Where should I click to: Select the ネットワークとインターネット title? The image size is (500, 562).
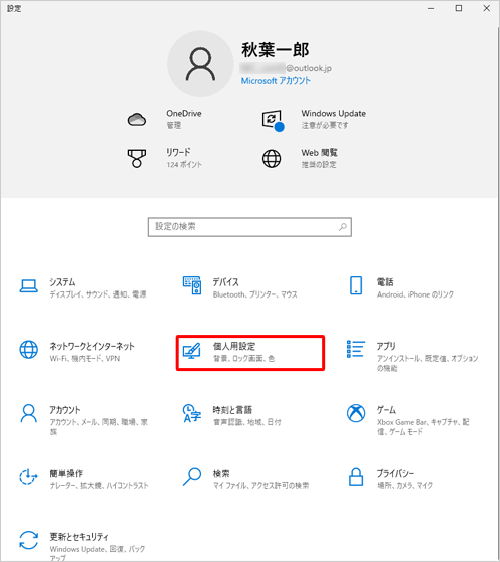pos(92,346)
